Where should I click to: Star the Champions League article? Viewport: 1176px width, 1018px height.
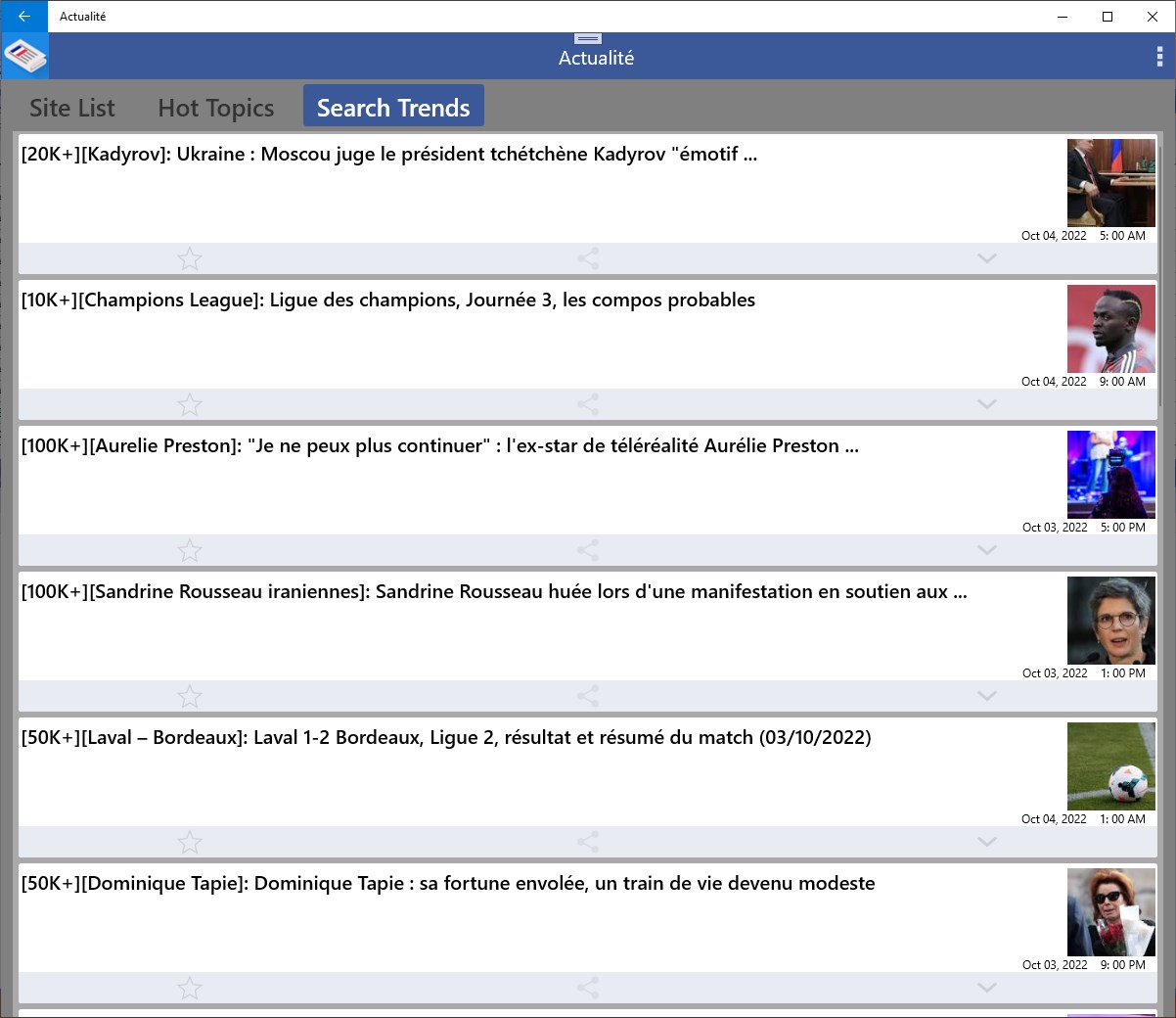pos(190,404)
